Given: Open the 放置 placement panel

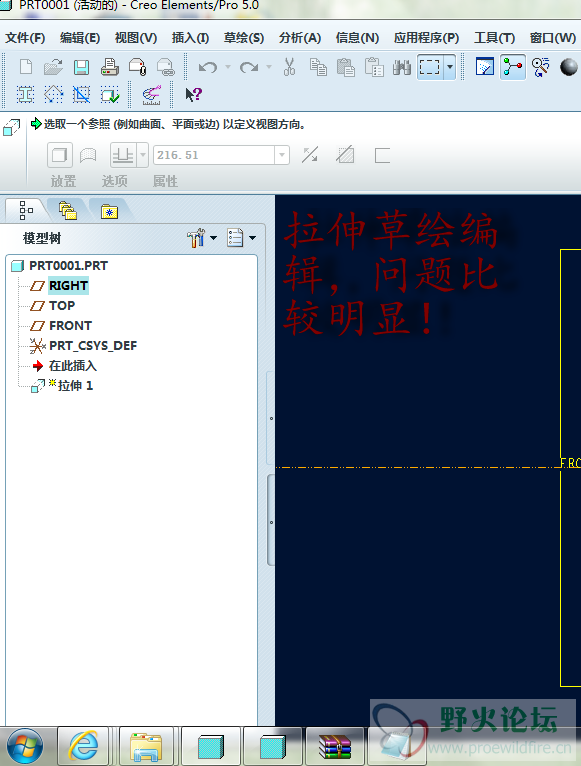Looking at the screenshot, I should 64,182.
